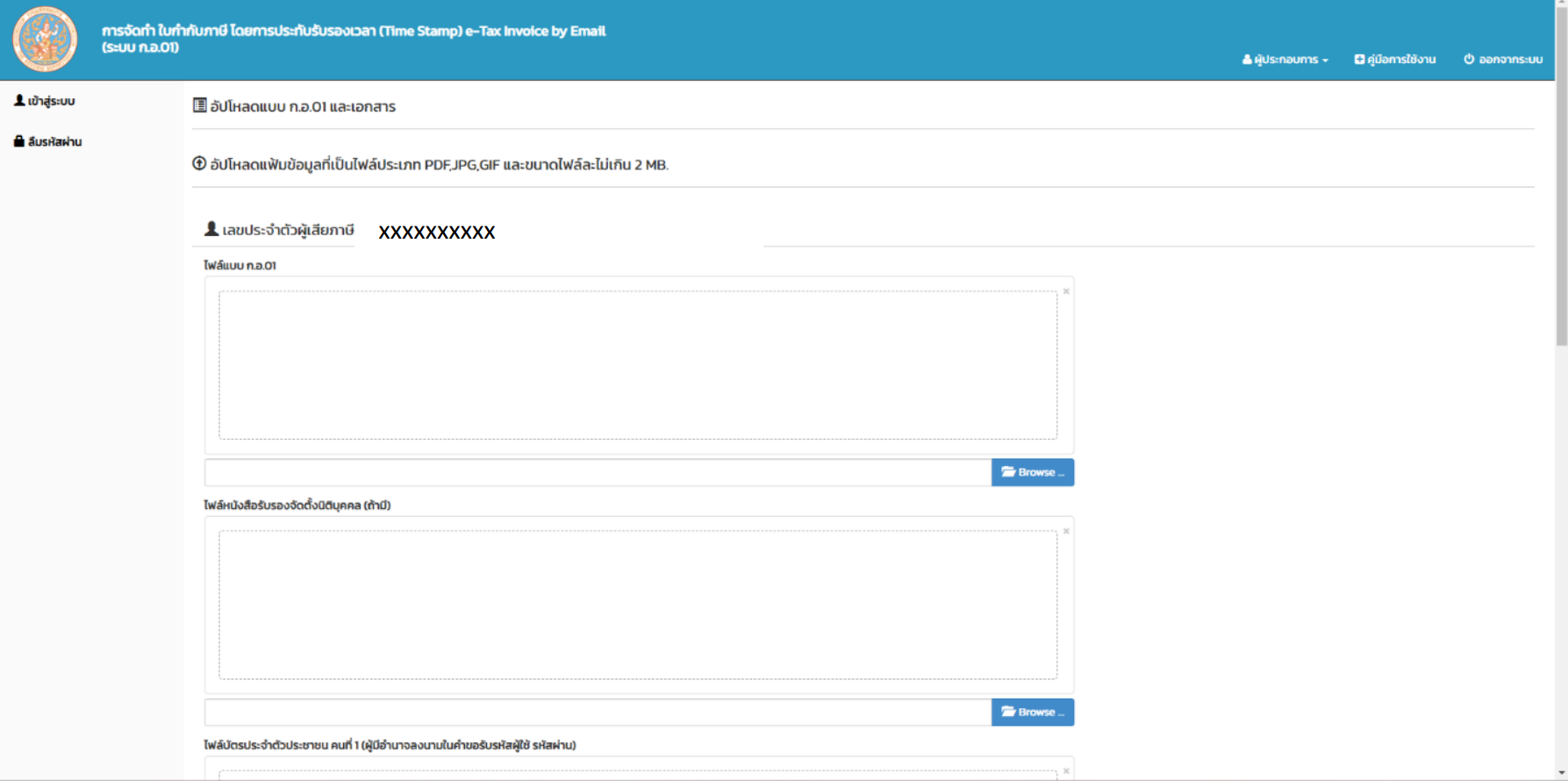Select เข้าสู่ระบบ in the left sidebar
The width and height of the screenshot is (1568, 781).
pos(51,101)
